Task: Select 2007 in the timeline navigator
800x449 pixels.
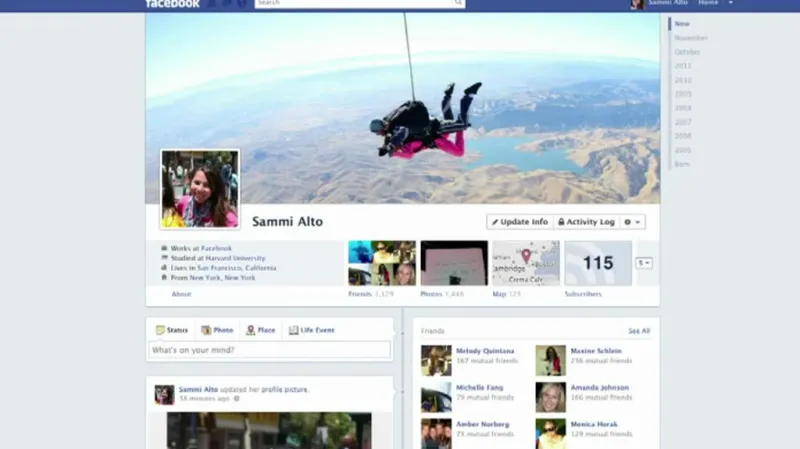Action: click(683, 122)
